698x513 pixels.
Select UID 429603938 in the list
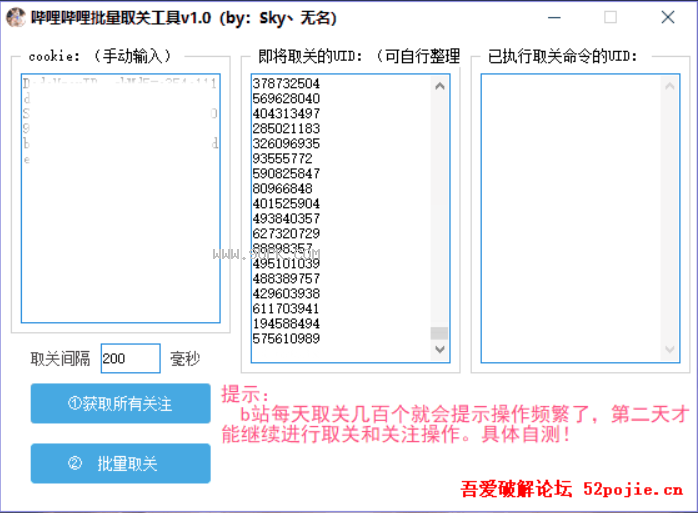pyautogui.click(x=286, y=293)
